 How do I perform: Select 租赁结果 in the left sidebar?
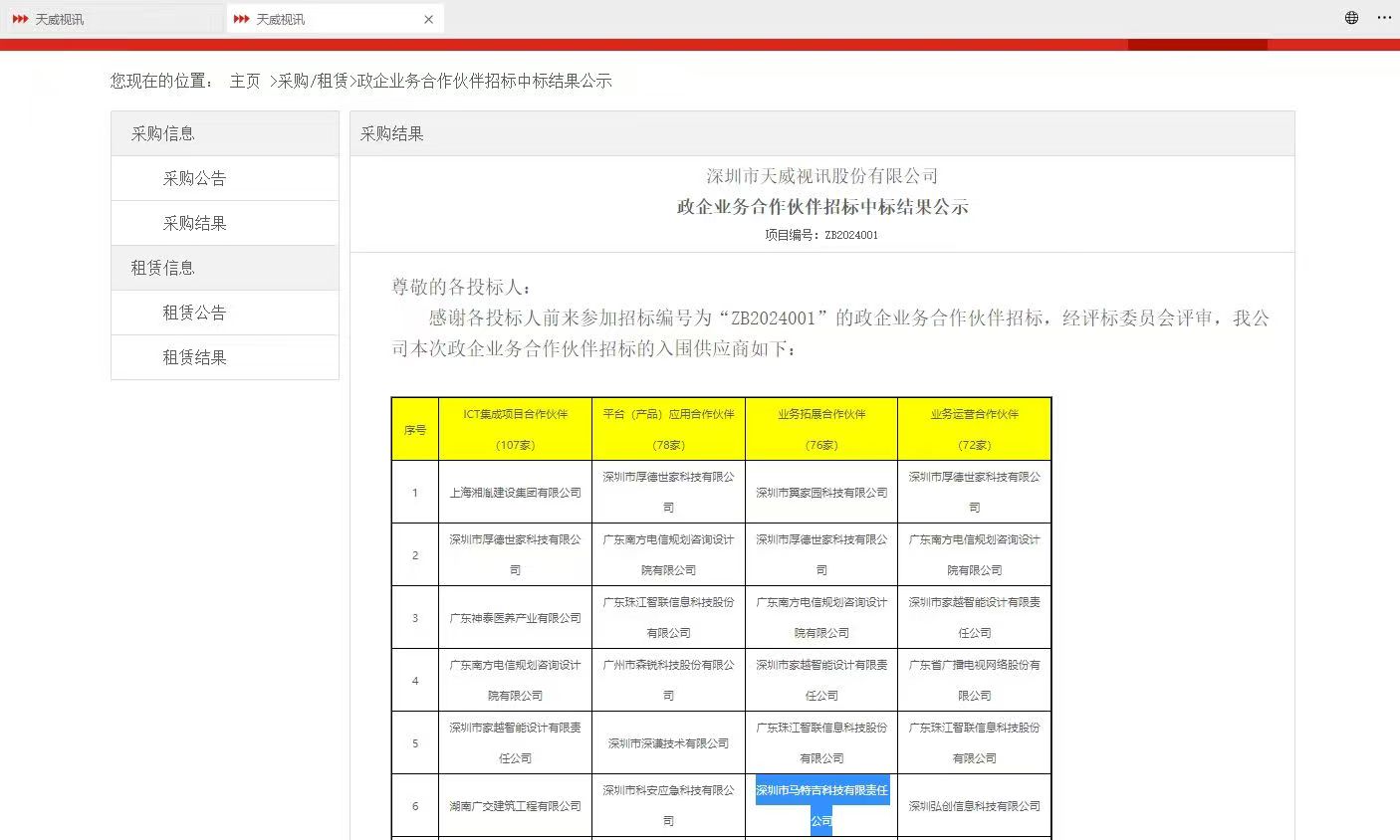click(194, 358)
